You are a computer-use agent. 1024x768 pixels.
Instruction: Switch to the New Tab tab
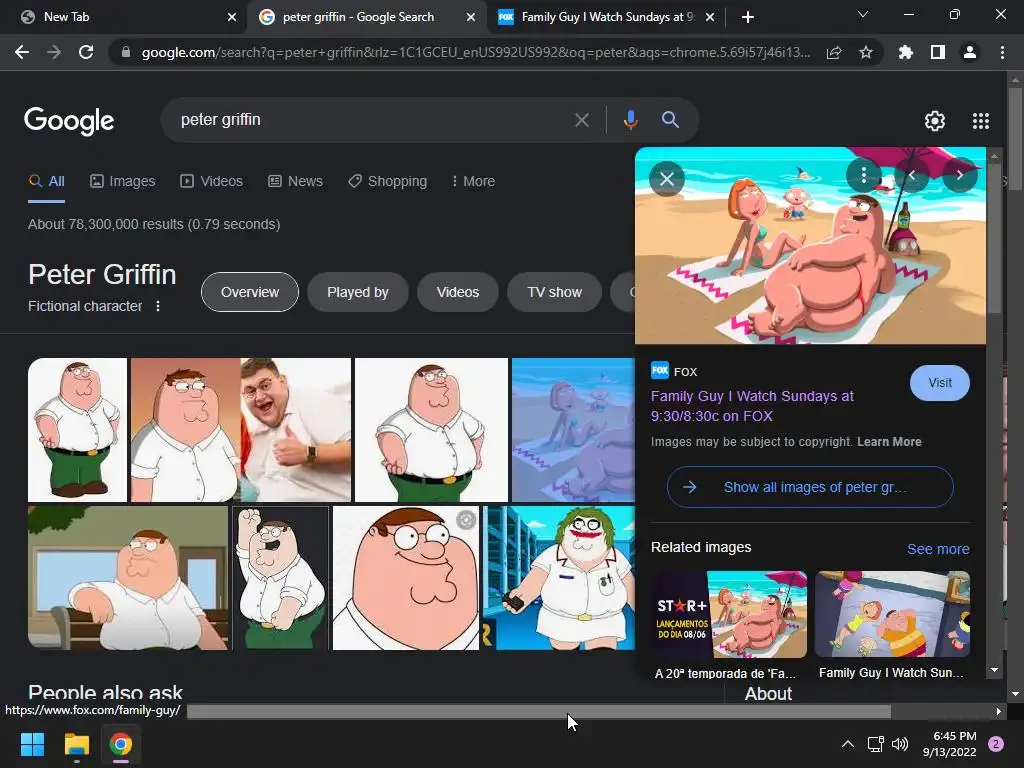tap(124, 17)
